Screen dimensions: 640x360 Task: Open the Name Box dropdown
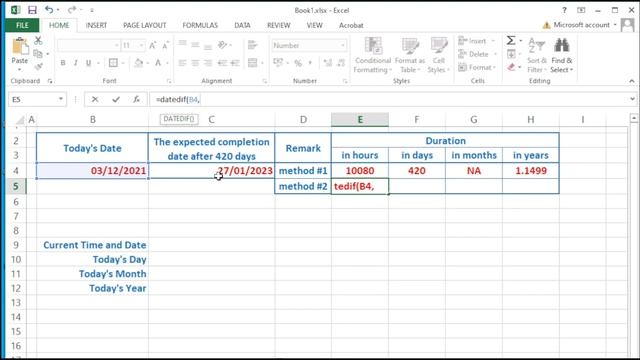click(61, 99)
